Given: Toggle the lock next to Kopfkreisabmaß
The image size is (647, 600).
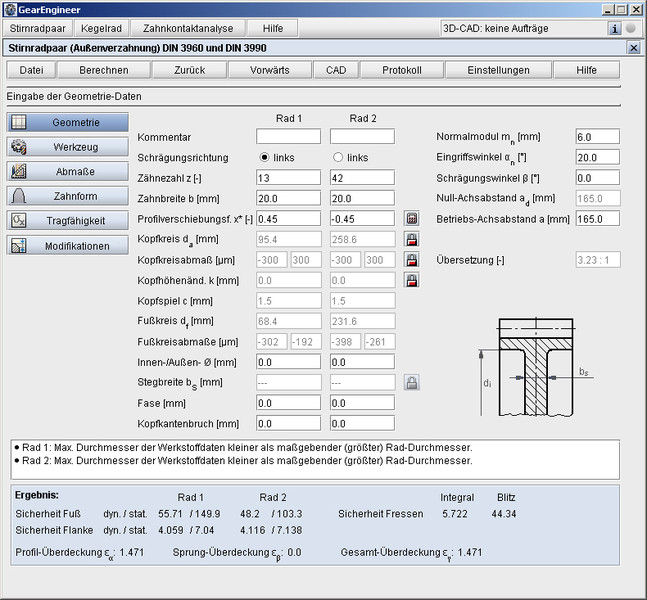Looking at the screenshot, I should pos(411,260).
